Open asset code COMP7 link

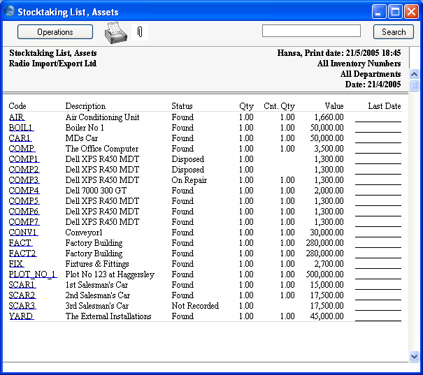[24, 222]
